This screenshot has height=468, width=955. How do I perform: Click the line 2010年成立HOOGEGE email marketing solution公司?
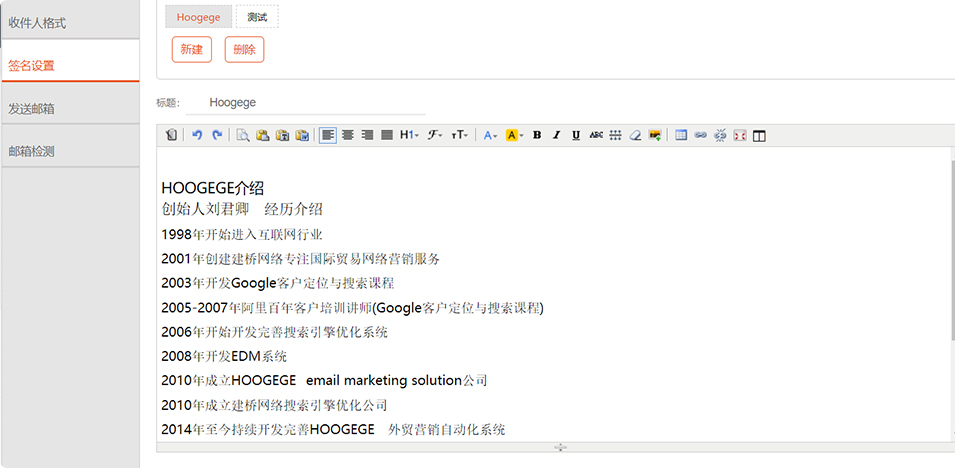coord(324,380)
